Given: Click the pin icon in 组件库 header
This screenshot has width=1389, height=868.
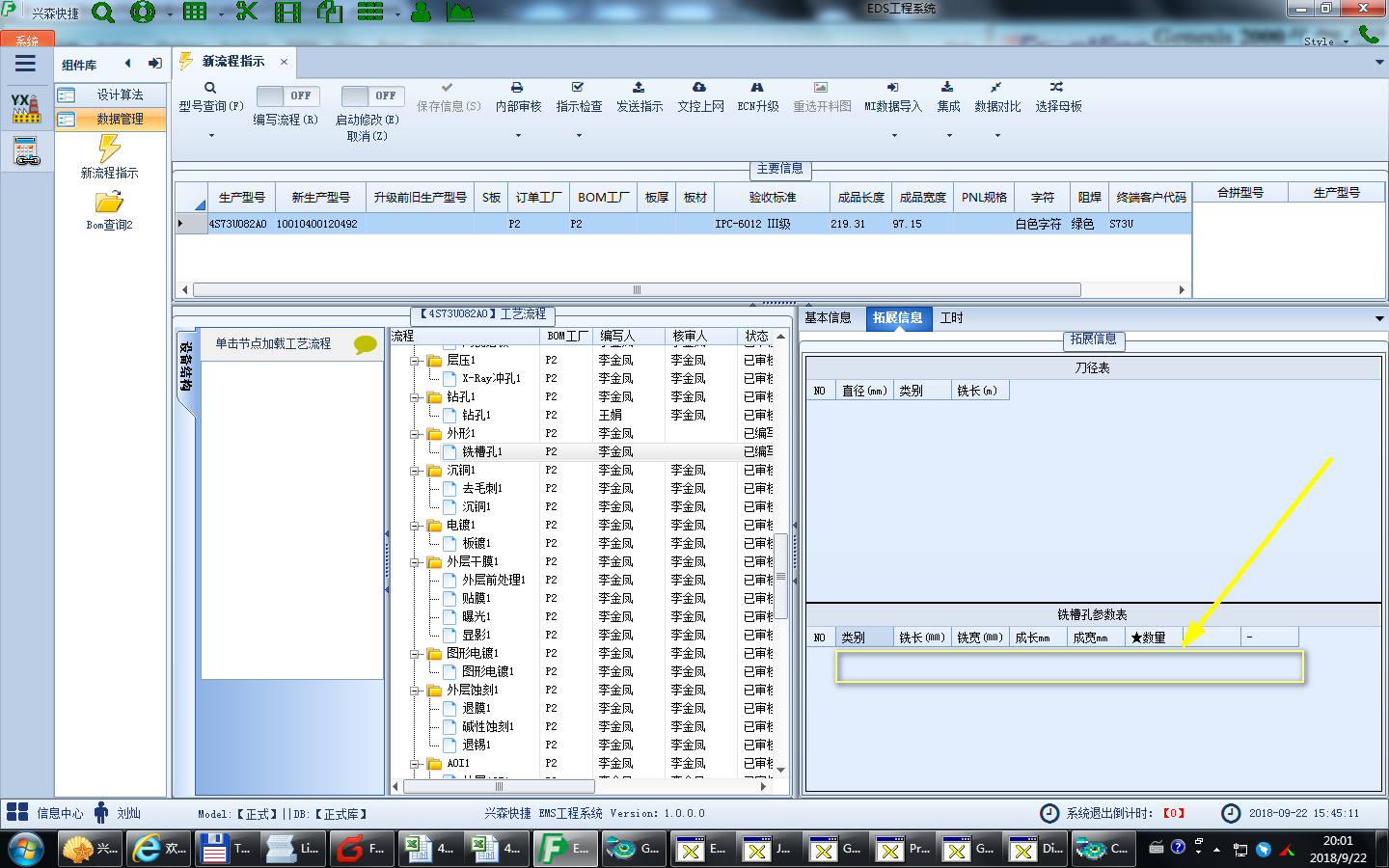Looking at the screenshot, I should [x=155, y=64].
